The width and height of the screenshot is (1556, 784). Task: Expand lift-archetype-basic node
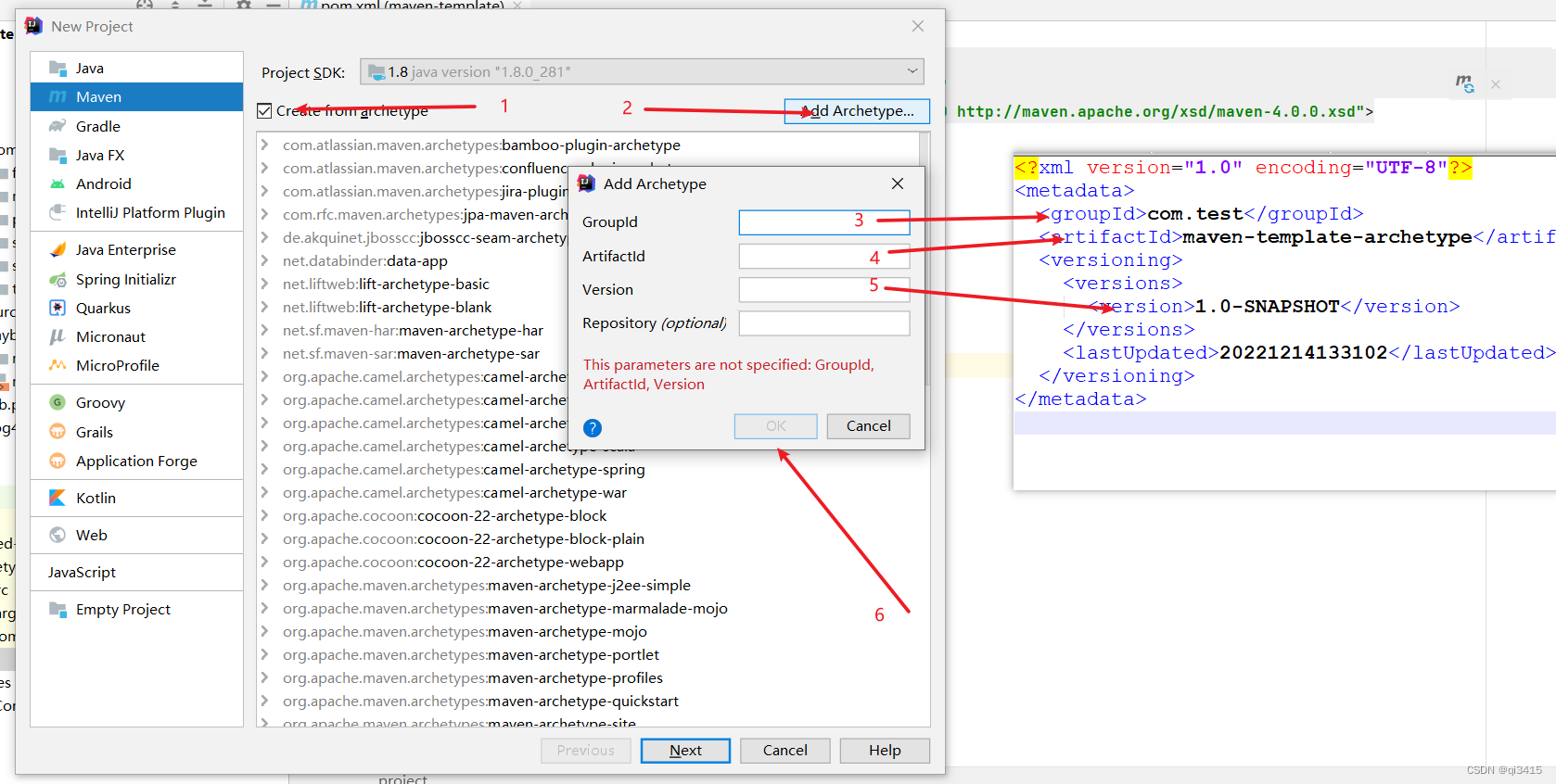click(265, 284)
